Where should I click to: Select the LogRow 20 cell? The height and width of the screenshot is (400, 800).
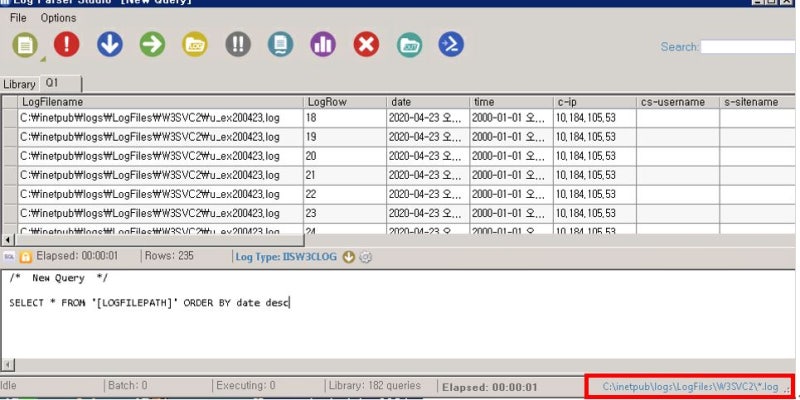pyautogui.click(x=345, y=156)
